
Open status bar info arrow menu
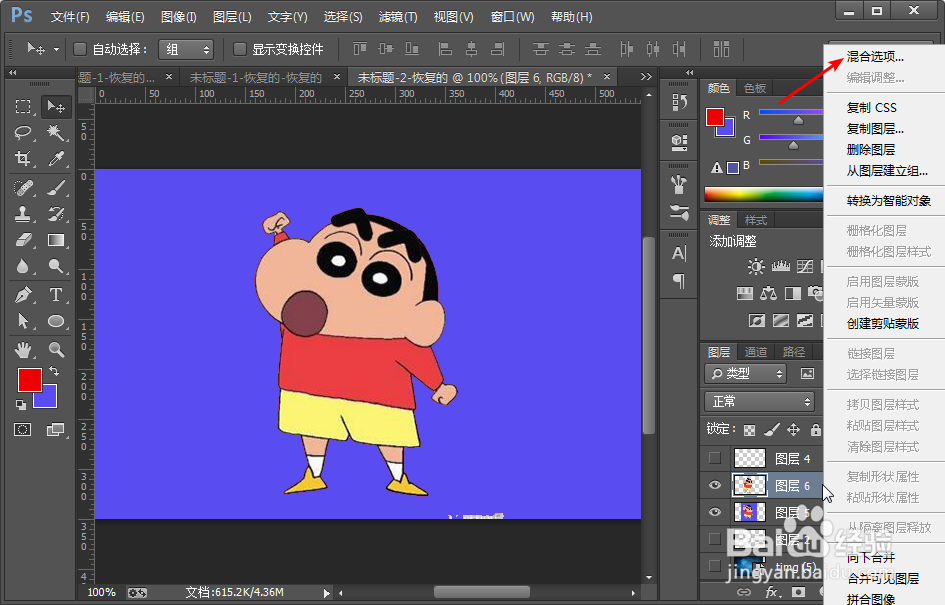pyautogui.click(x=327, y=593)
